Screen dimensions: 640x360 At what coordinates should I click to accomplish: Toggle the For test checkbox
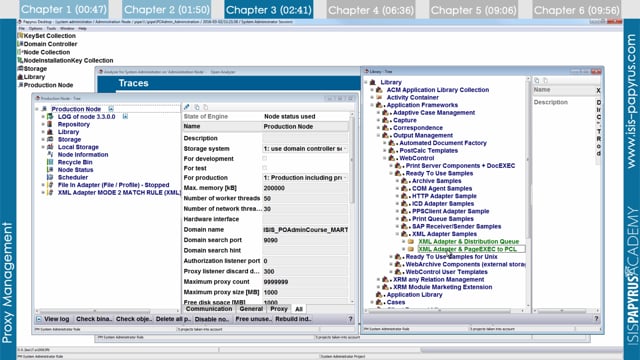tap(264, 168)
